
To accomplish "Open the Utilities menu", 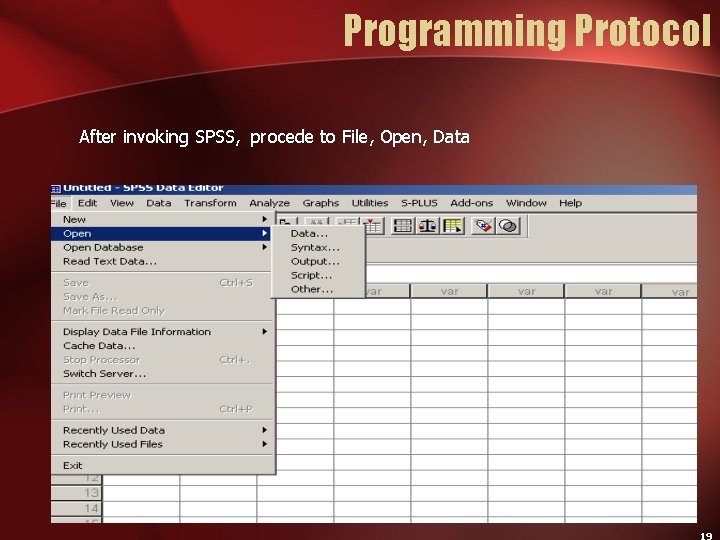I will [370, 203].
